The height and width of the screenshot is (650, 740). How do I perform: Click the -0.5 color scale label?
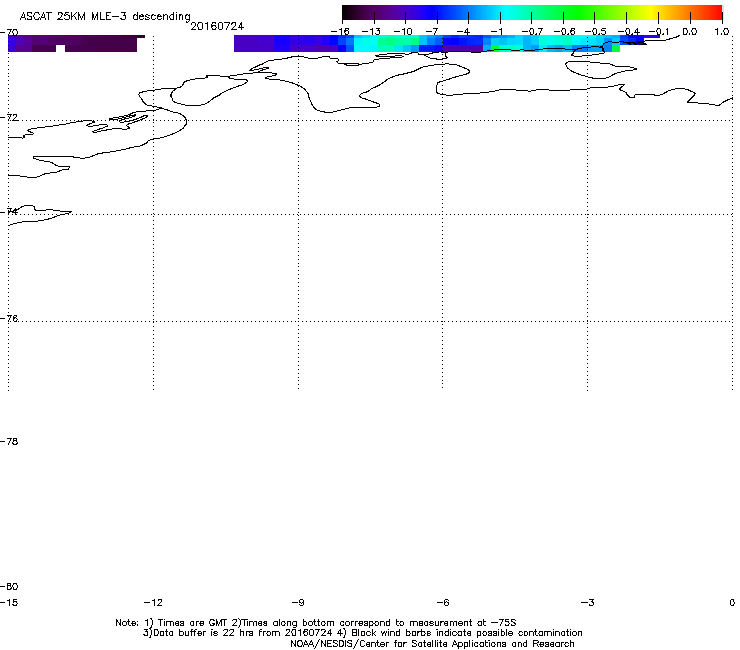(596, 32)
